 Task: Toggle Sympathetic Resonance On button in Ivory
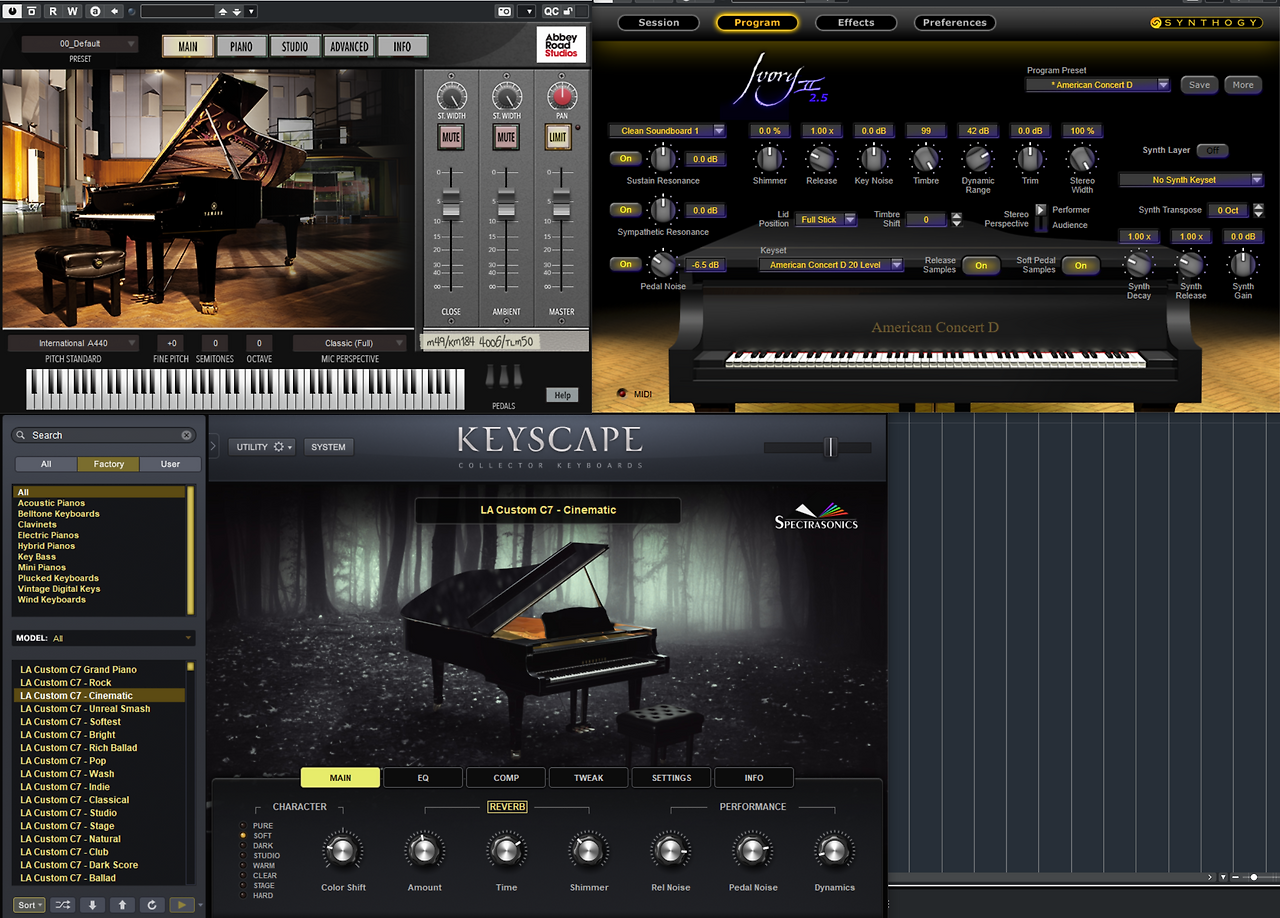click(x=626, y=210)
